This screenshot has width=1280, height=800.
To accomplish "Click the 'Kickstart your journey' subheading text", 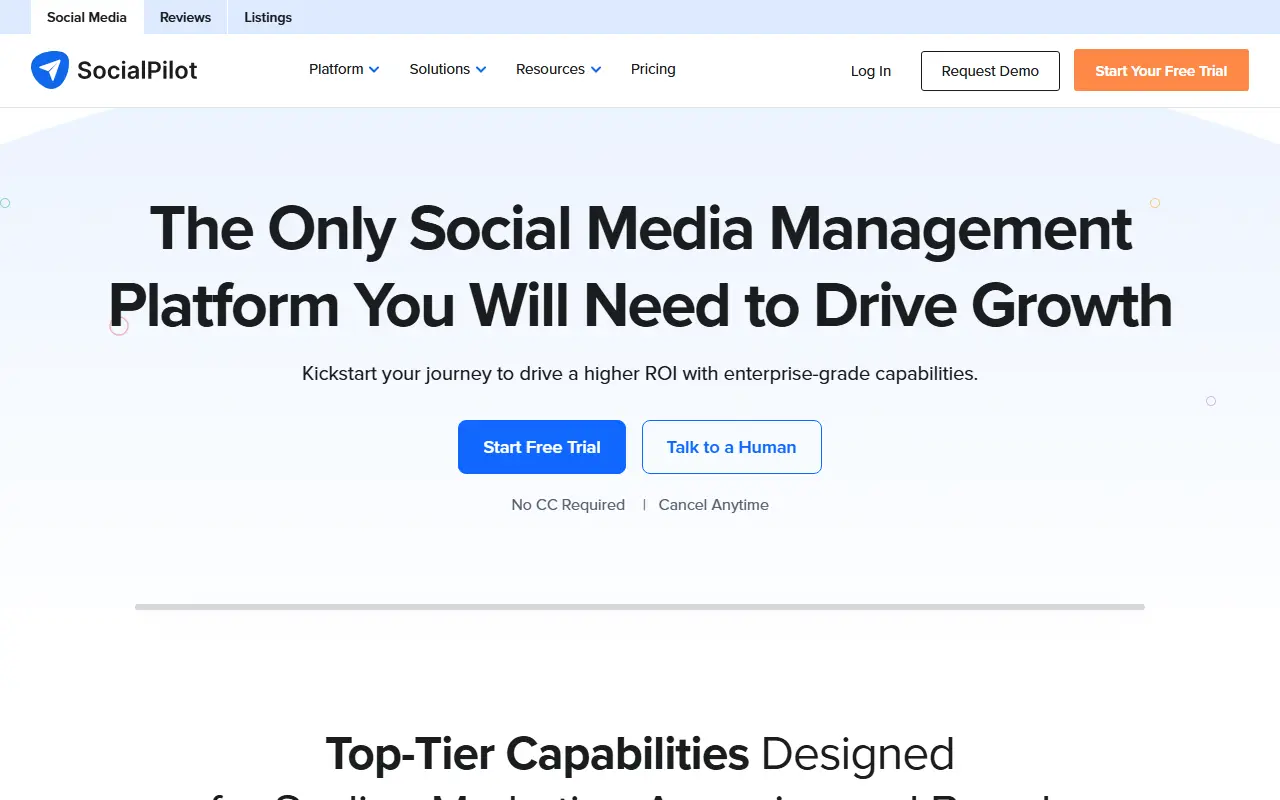I will [640, 374].
